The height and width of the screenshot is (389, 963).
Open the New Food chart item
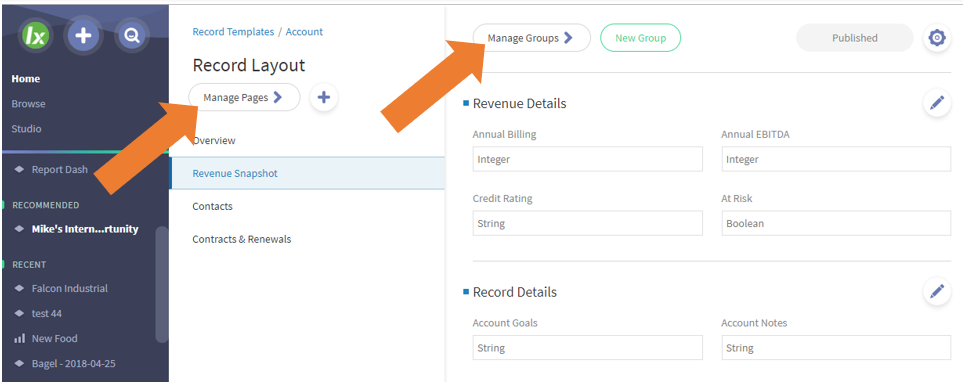[45, 338]
